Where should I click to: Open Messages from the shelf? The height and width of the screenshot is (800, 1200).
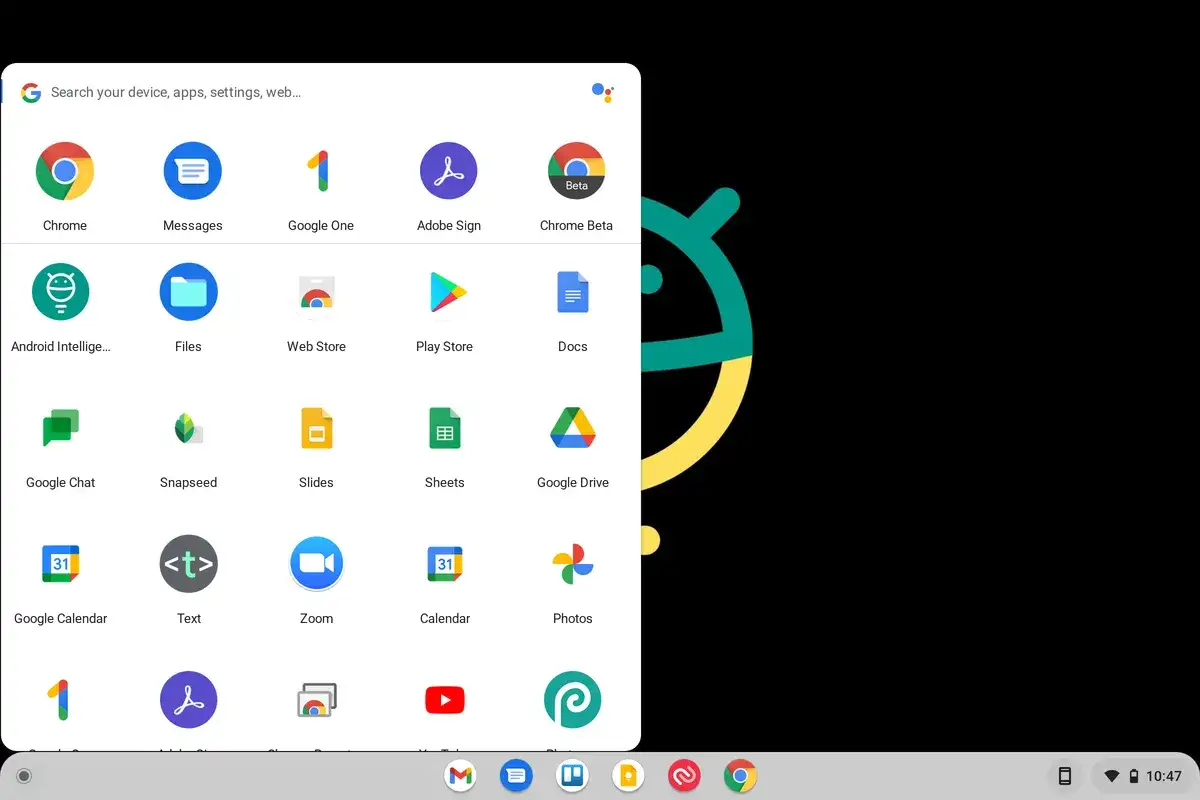[516, 776]
